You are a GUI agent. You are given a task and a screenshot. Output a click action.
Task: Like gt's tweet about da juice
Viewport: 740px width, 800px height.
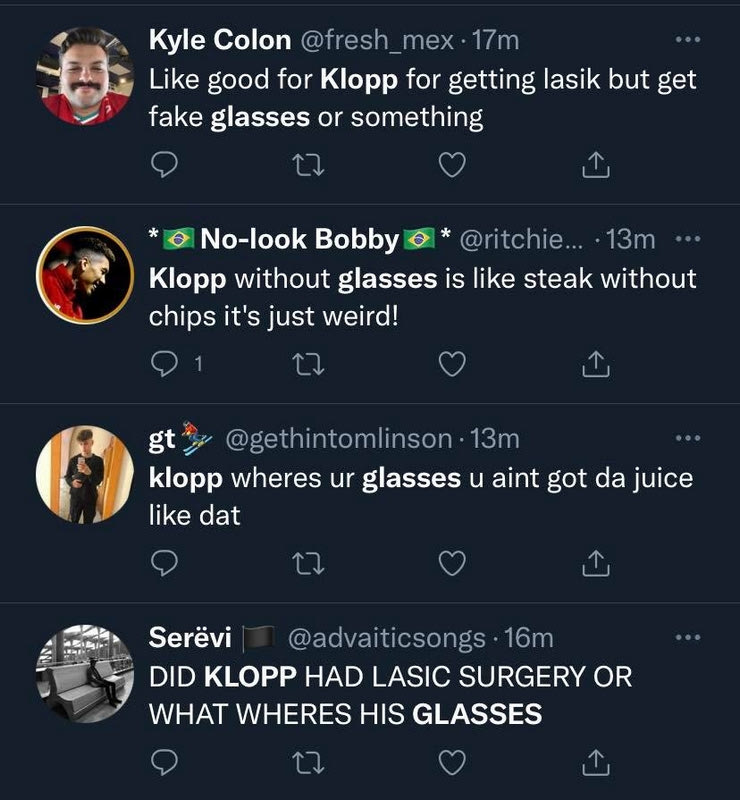click(452, 564)
